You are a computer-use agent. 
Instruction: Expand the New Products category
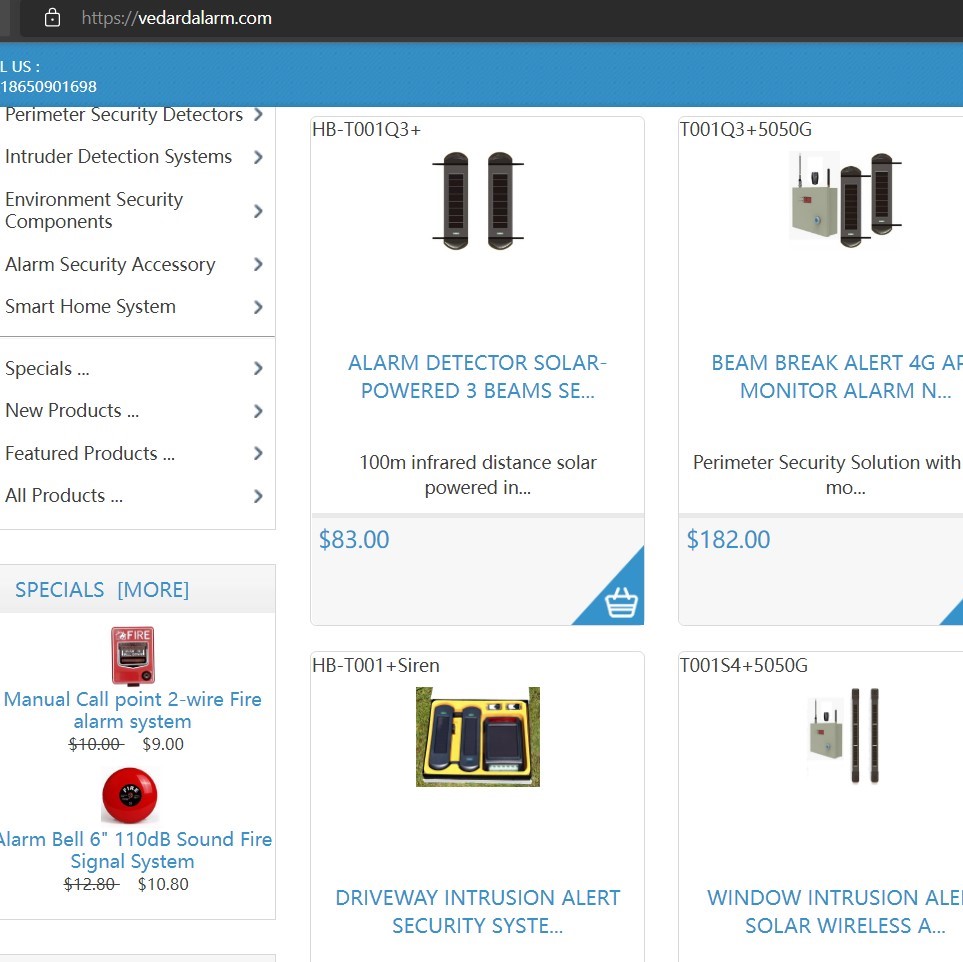(258, 410)
